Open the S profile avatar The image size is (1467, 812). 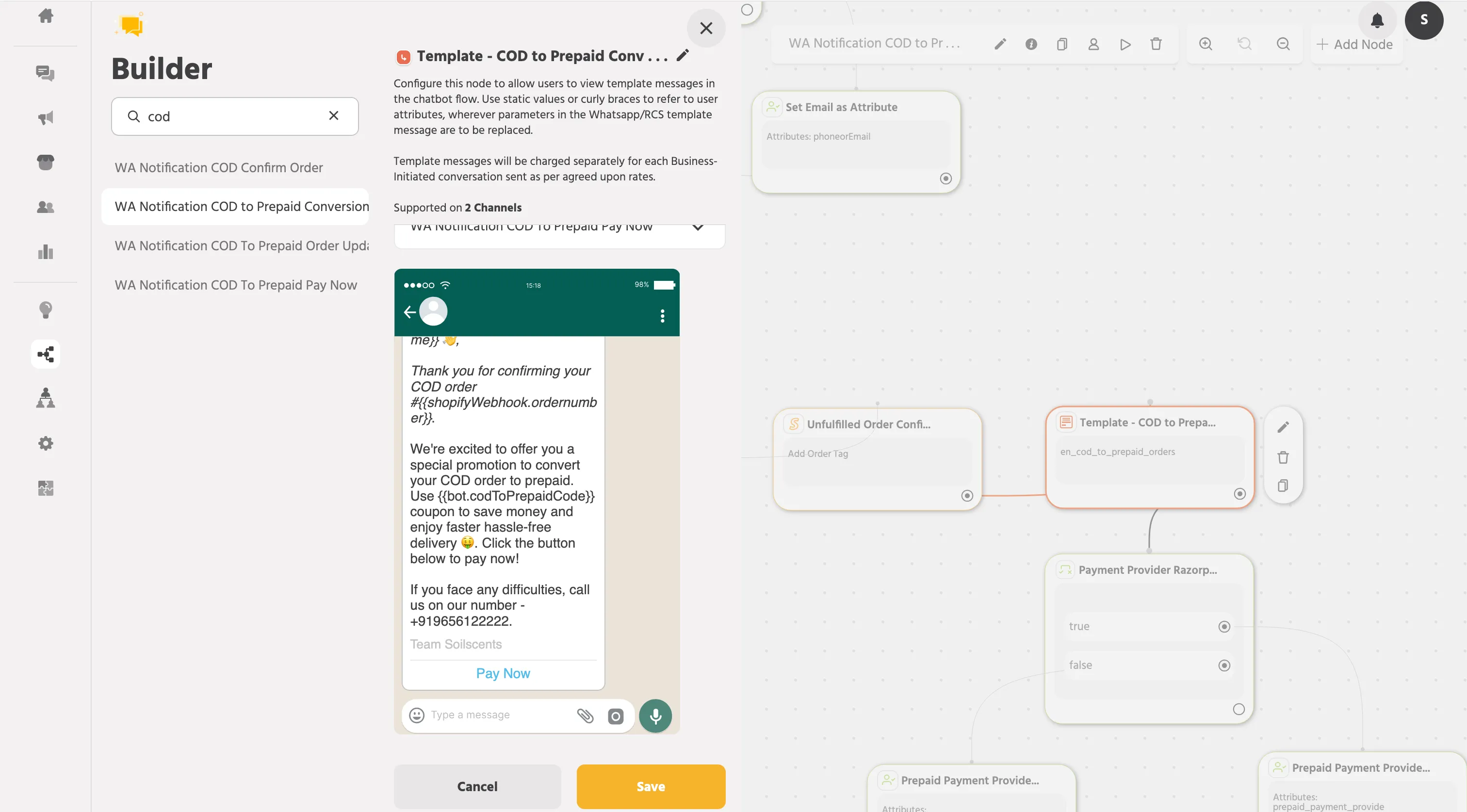tap(1423, 20)
